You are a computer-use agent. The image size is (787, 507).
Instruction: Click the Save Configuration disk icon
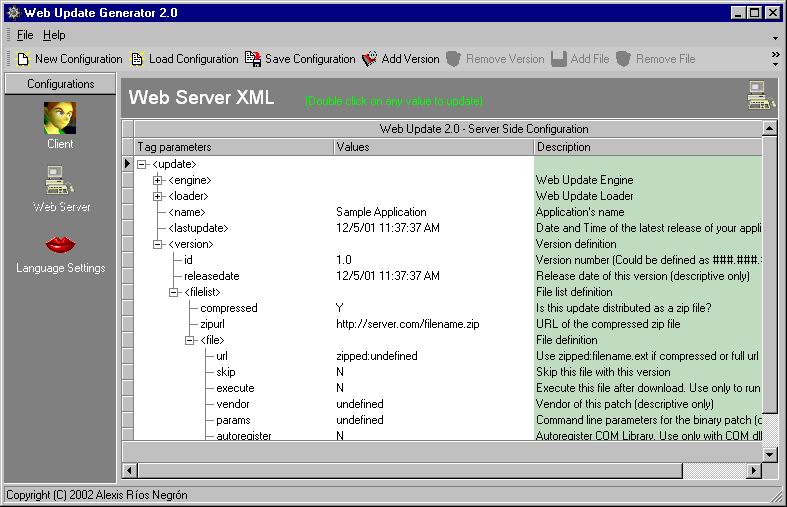point(253,59)
